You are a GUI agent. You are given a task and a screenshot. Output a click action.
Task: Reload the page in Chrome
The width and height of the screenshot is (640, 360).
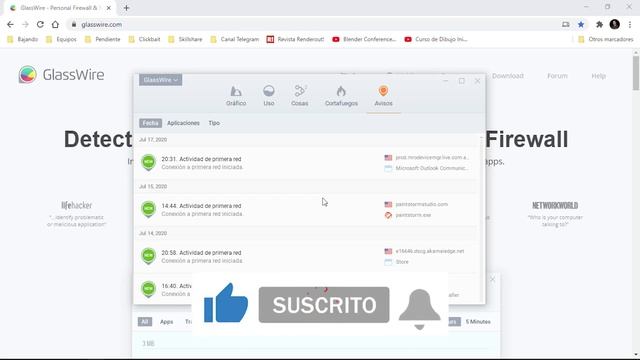(40, 24)
